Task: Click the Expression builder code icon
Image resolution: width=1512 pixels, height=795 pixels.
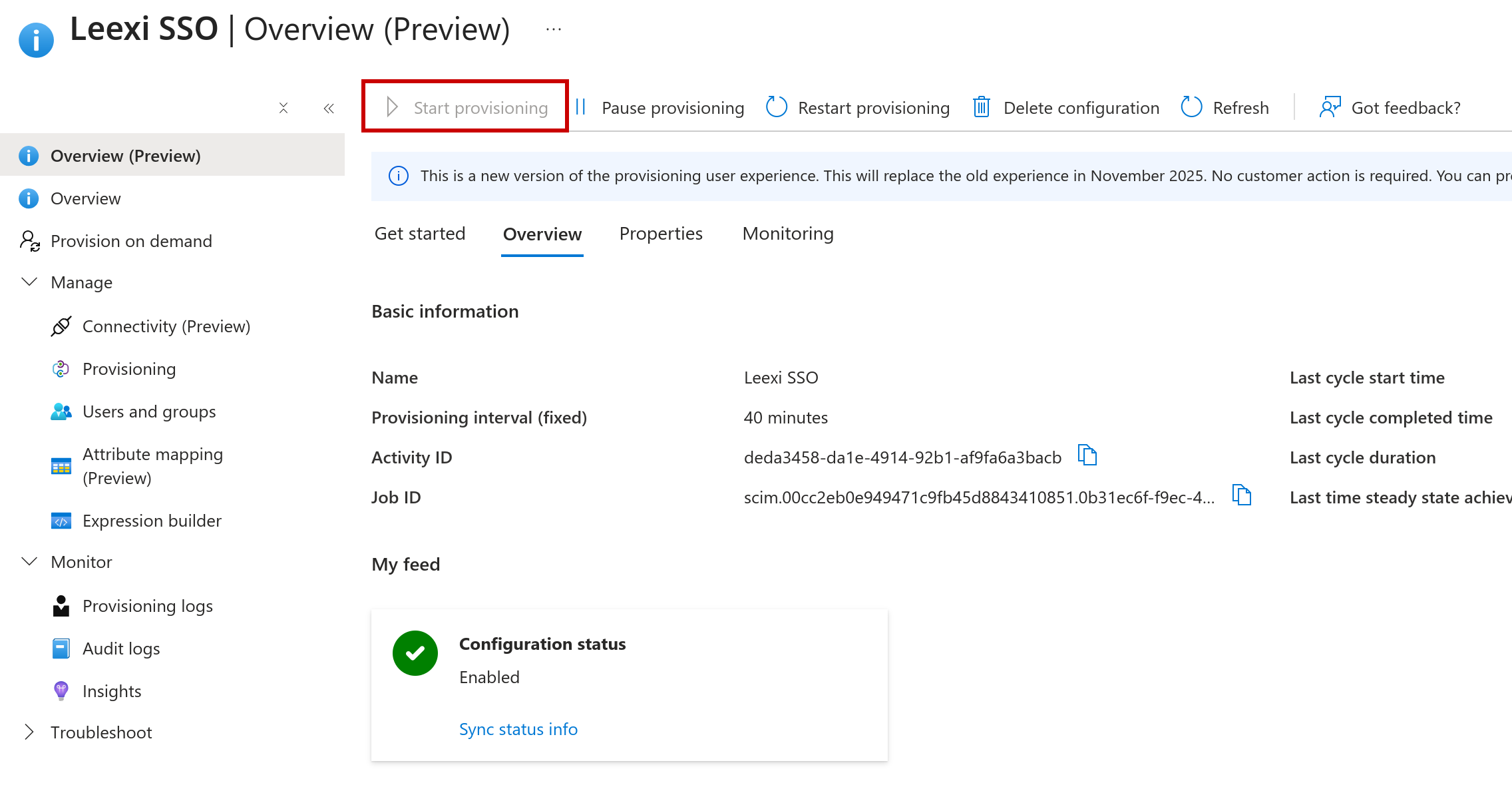Action: tap(61, 521)
